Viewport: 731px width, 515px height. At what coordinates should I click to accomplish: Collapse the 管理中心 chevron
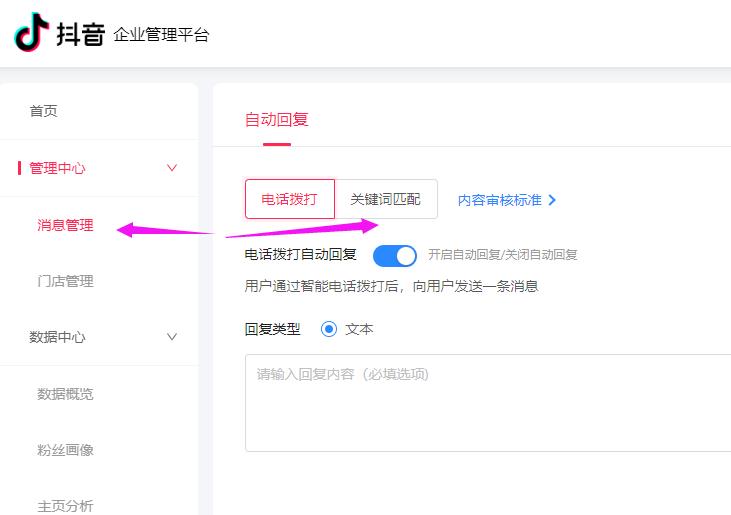172,168
